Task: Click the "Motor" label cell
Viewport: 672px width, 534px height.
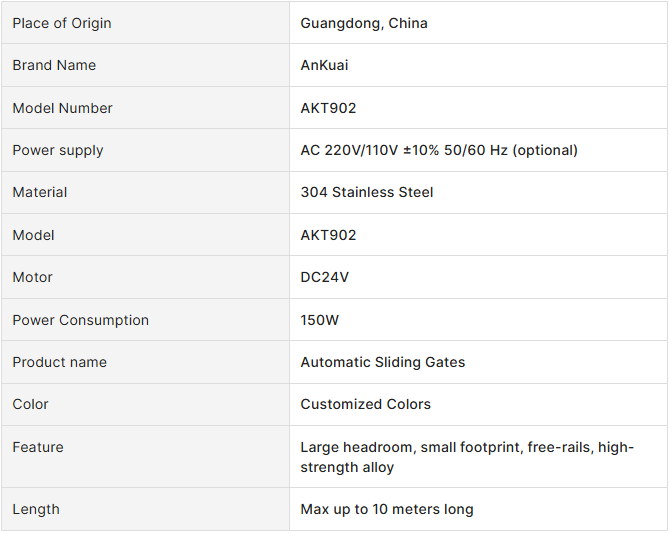Action: click(32, 277)
